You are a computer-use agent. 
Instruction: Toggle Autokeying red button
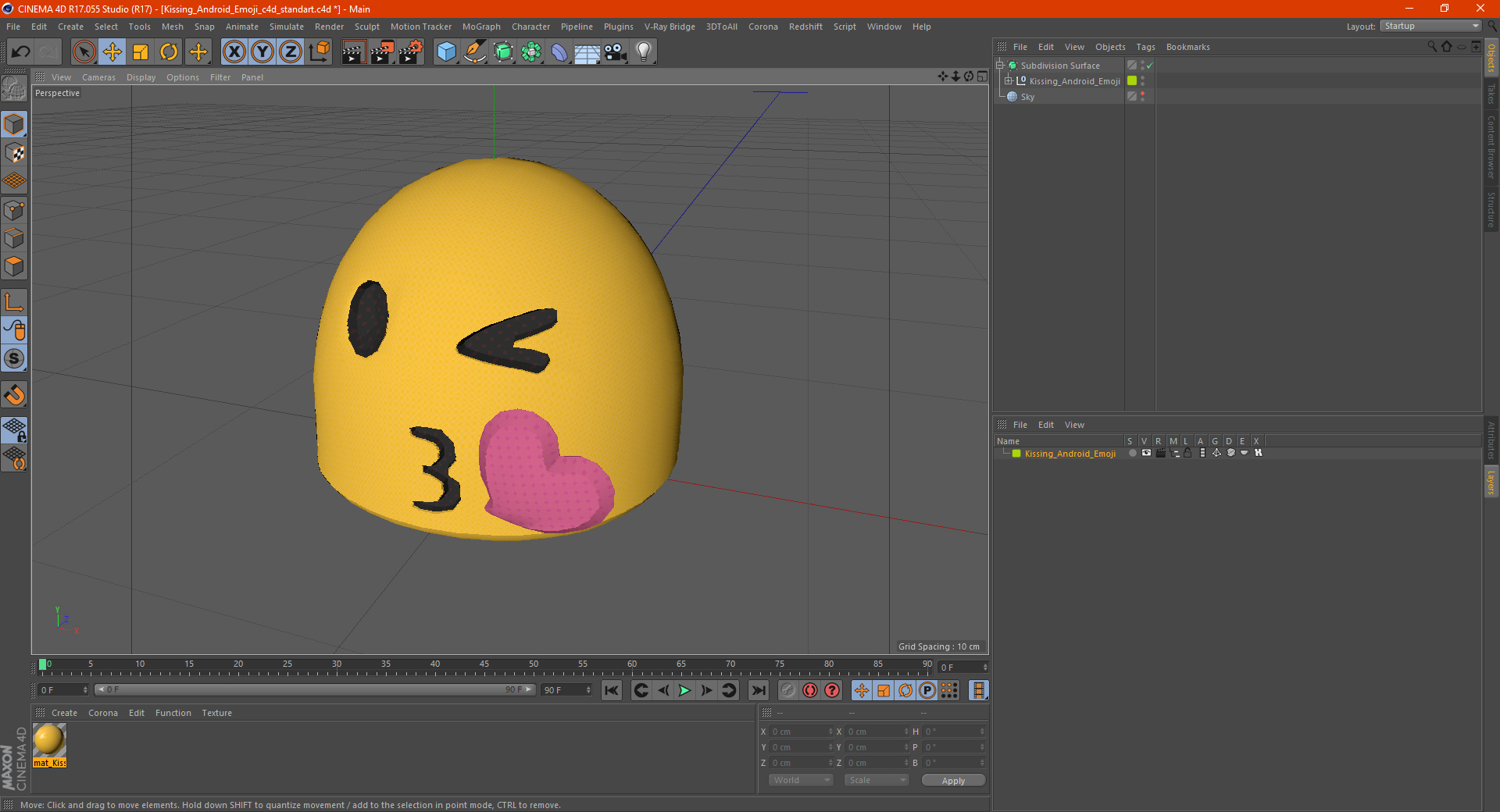tap(810, 690)
